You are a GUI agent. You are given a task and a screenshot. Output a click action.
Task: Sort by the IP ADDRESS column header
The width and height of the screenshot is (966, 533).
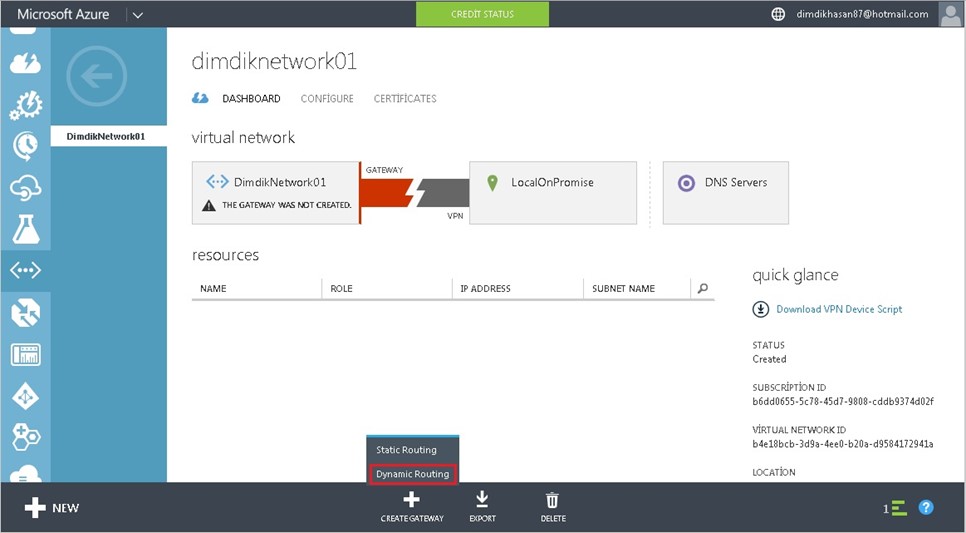click(485, 288)
